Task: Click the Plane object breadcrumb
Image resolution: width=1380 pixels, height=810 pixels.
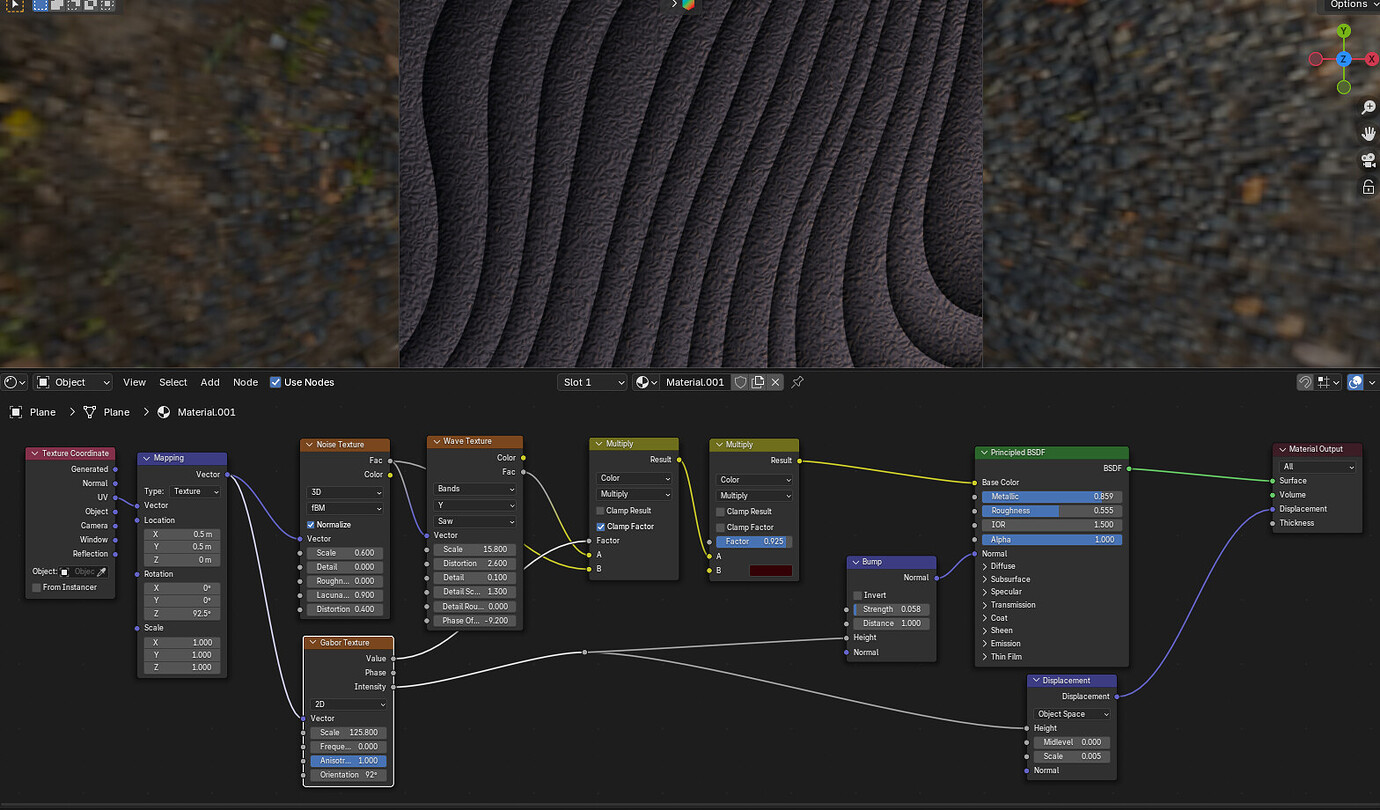Action: [33, 412]
